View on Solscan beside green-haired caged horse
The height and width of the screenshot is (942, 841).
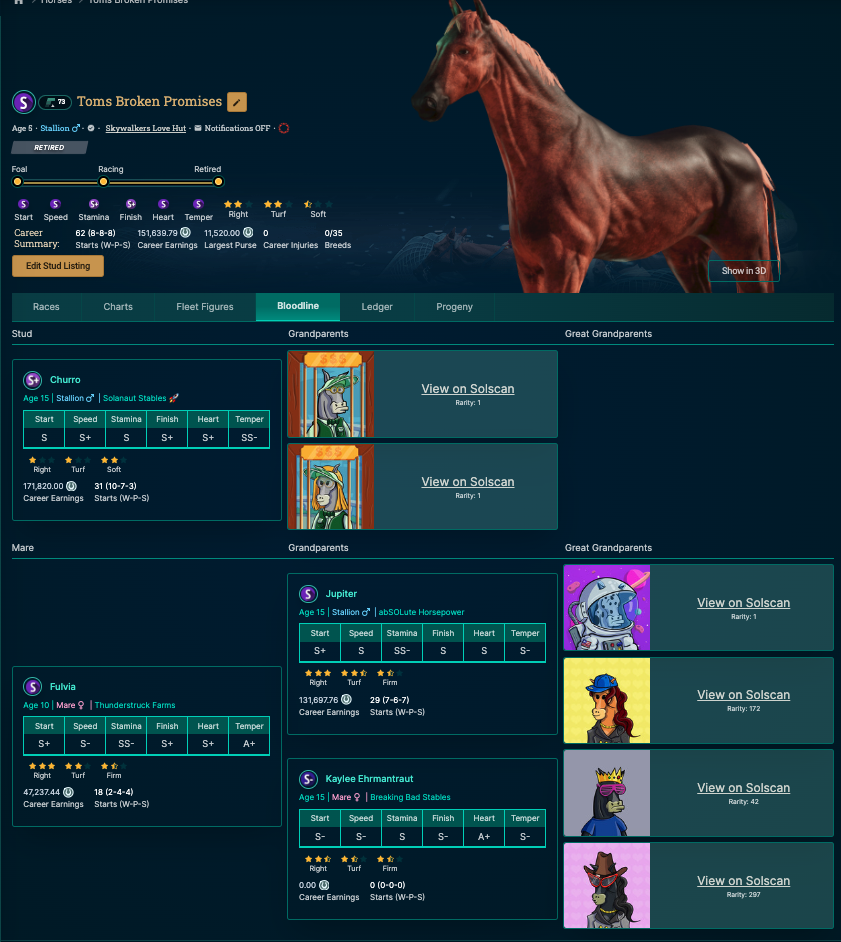pyautogui.click(x=468, y=389)
